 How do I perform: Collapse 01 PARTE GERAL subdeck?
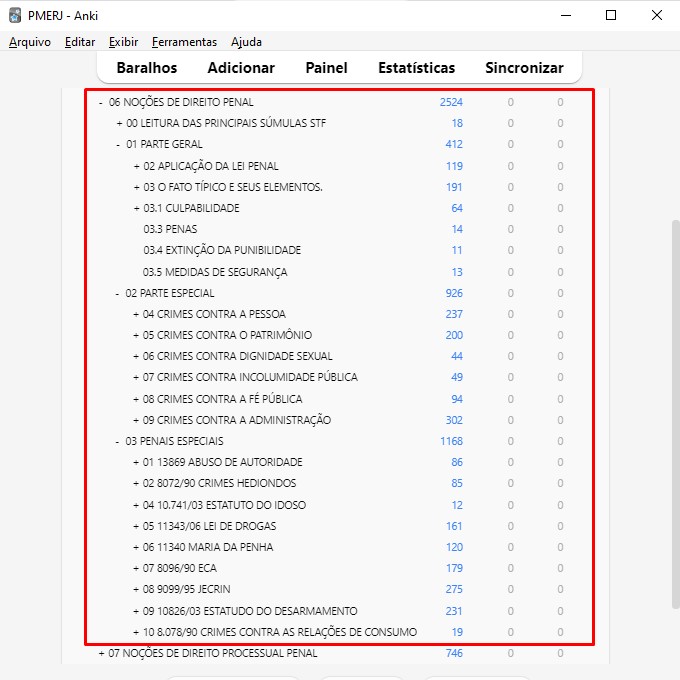tap(118, 145)
